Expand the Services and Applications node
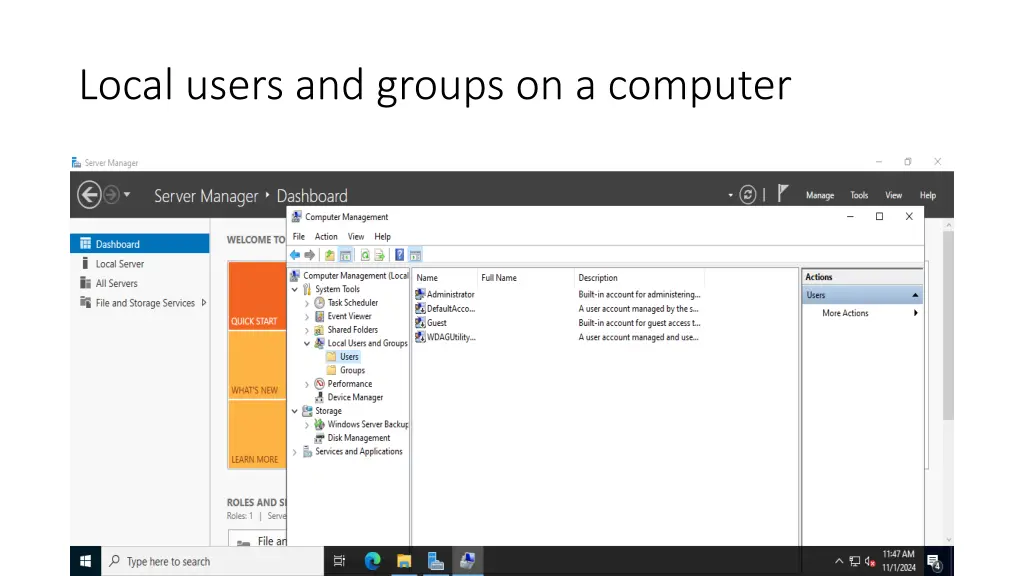 295,452
